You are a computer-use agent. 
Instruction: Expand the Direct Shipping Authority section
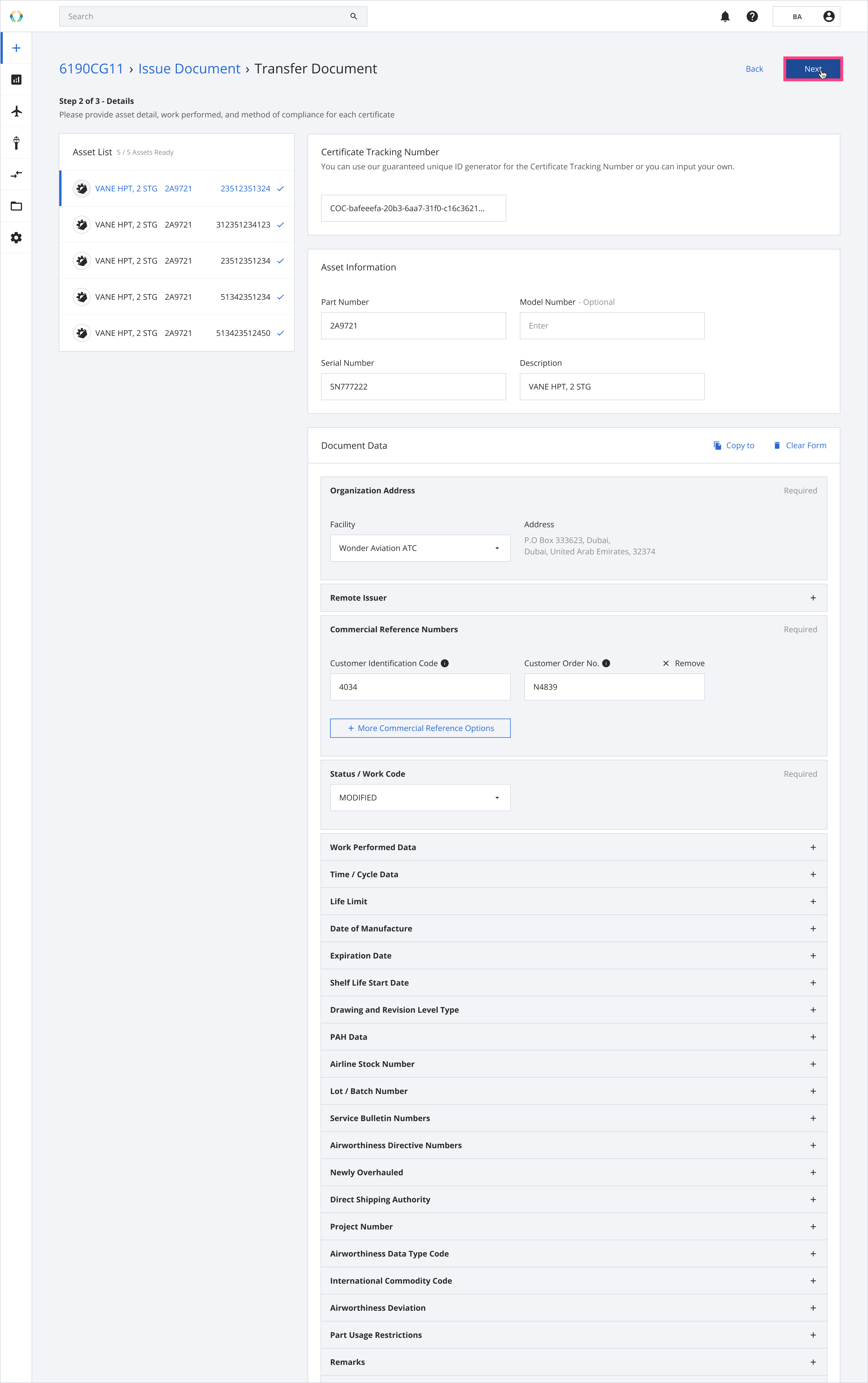tap(573, 1199)
